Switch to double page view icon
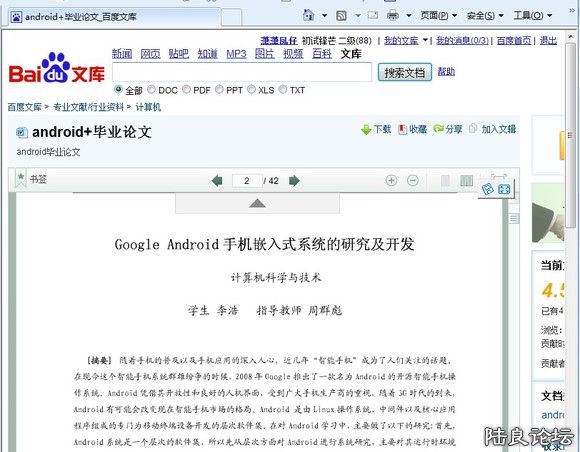580x452 pixels. point(466,181)
